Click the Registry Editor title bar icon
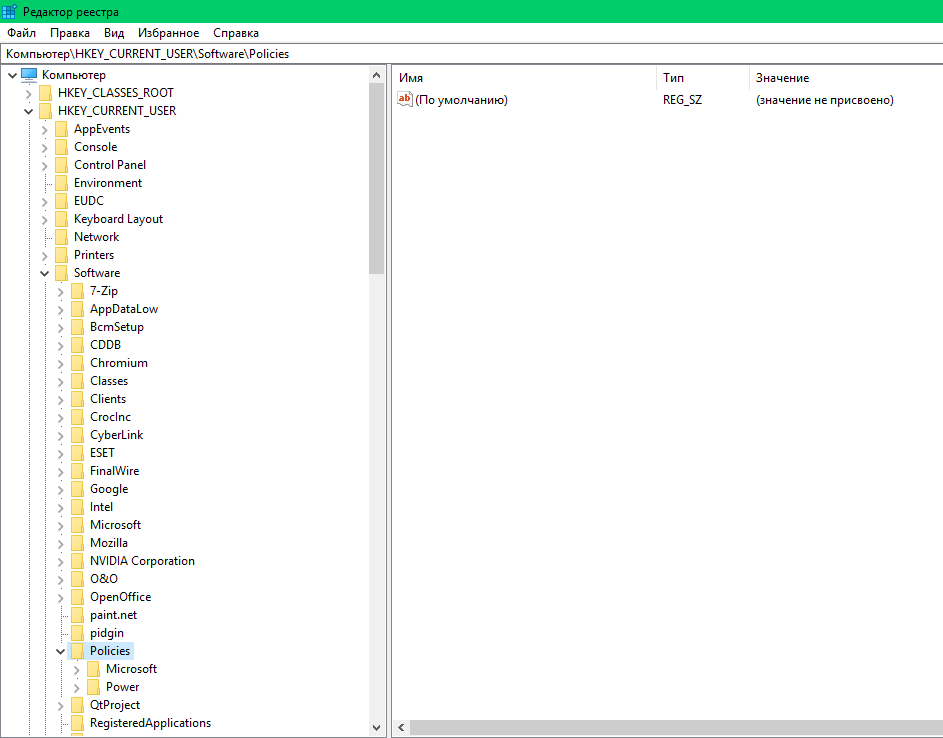943x738 pixels. pos(10,11)
